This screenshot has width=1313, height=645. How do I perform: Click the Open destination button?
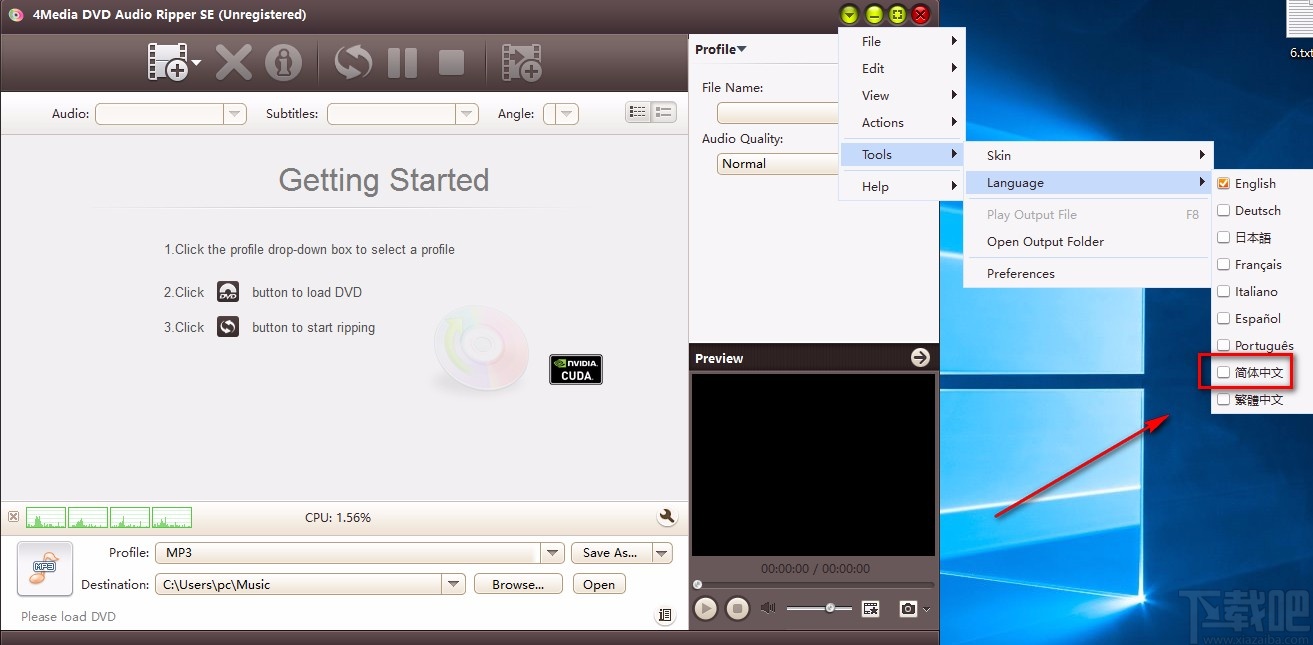coord(599,584)
